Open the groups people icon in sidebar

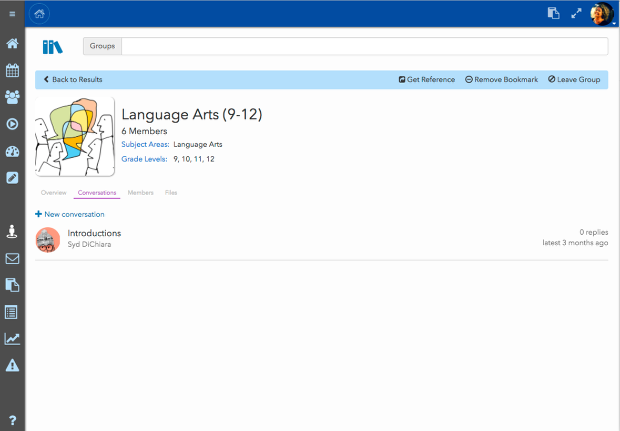tap(12, 97)
